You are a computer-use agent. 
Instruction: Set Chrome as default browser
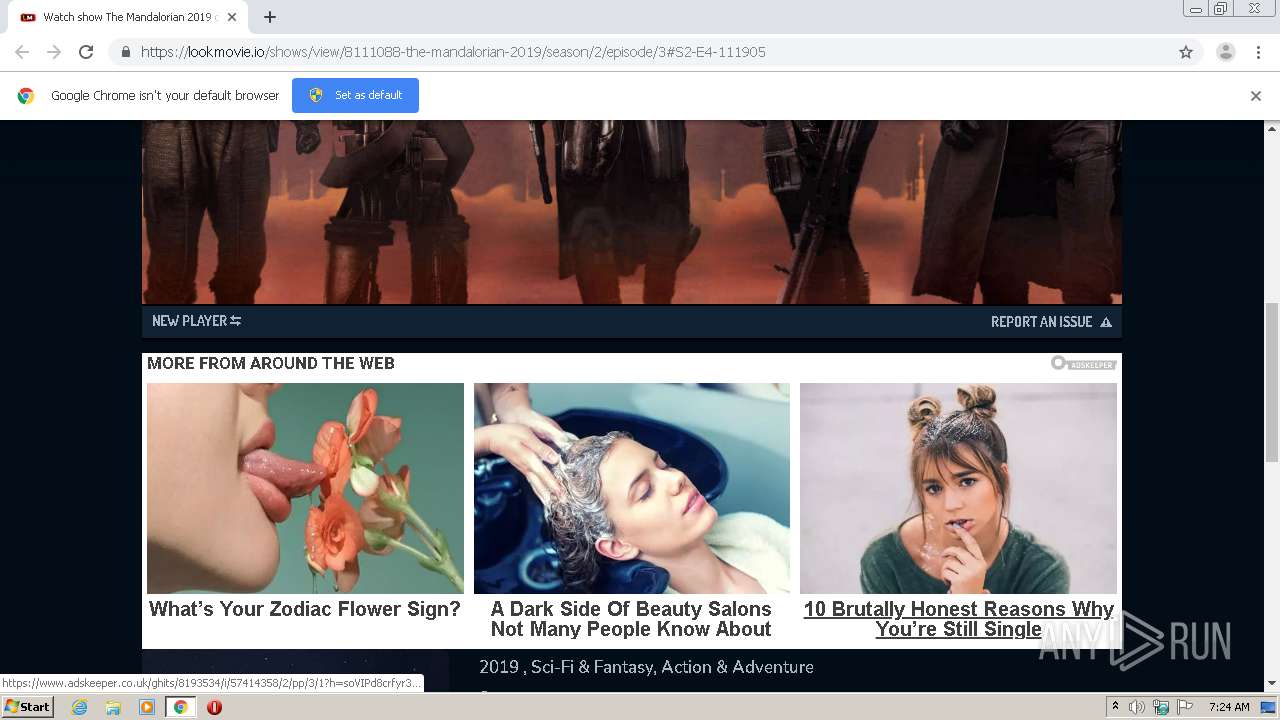click(x=355, y=95)
